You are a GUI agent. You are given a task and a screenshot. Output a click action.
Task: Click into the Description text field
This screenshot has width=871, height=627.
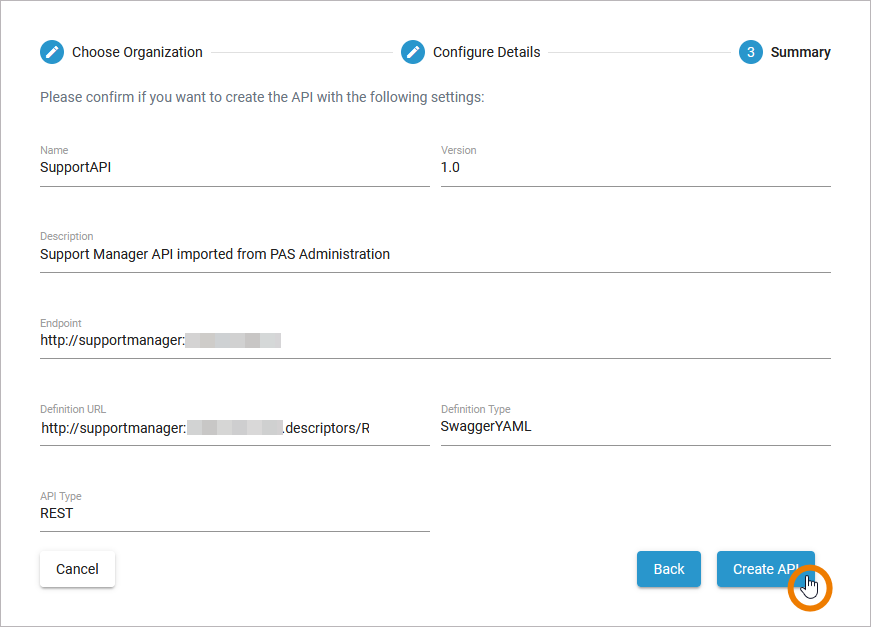tap(435, 254)
